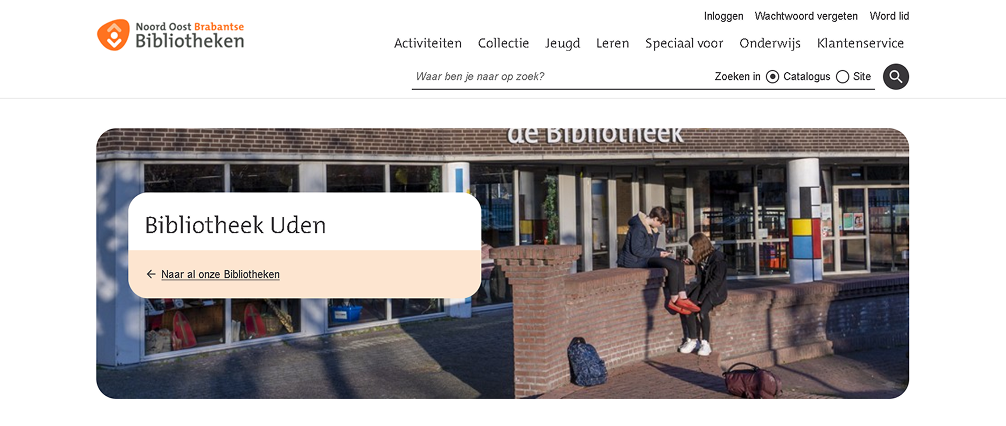Image resolution: width=1006 pixels, height=426 pixels.
Task: Open the Onderwijs menu
Action: pos(770,44)
